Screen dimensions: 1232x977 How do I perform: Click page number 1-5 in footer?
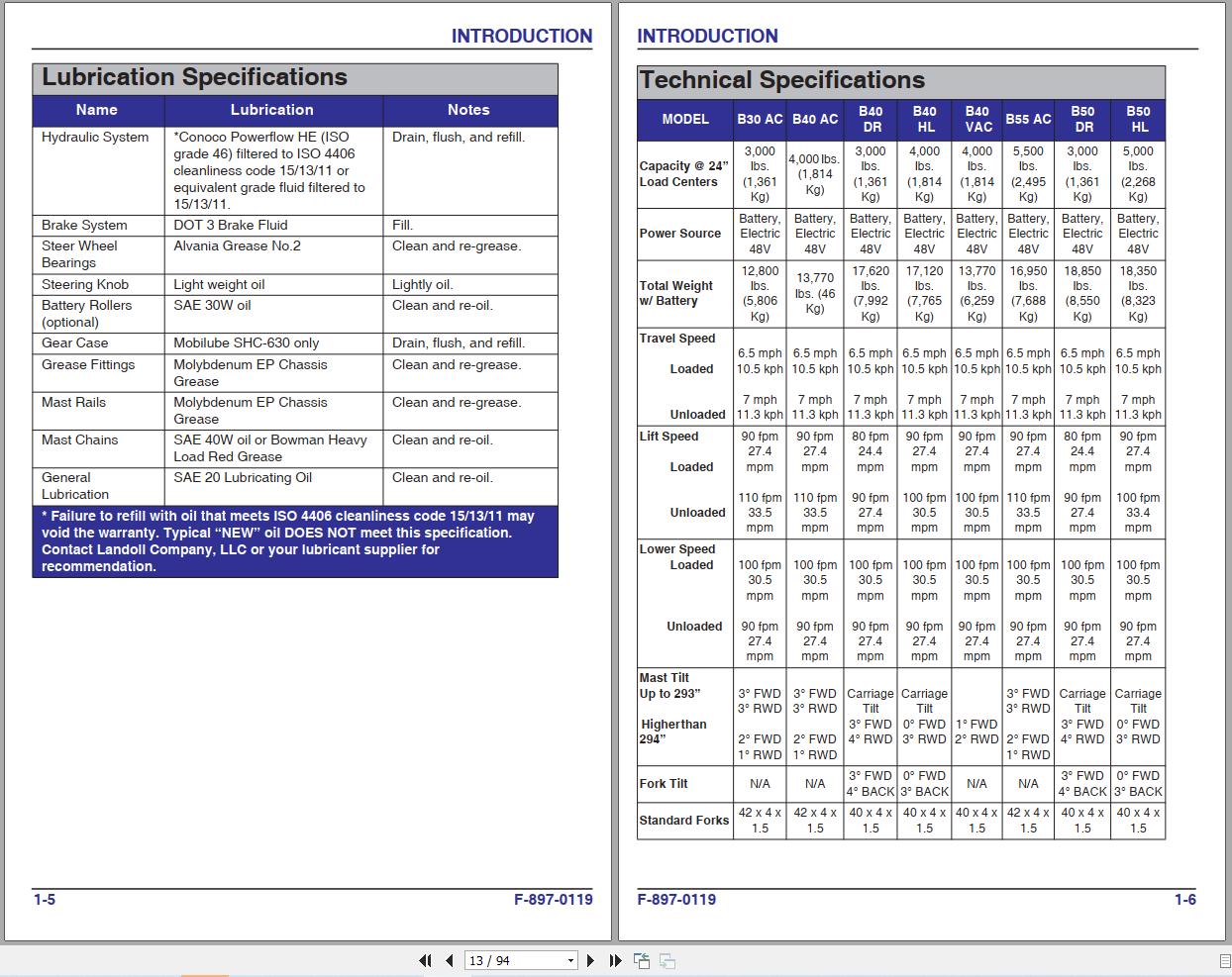click(45, 900)
